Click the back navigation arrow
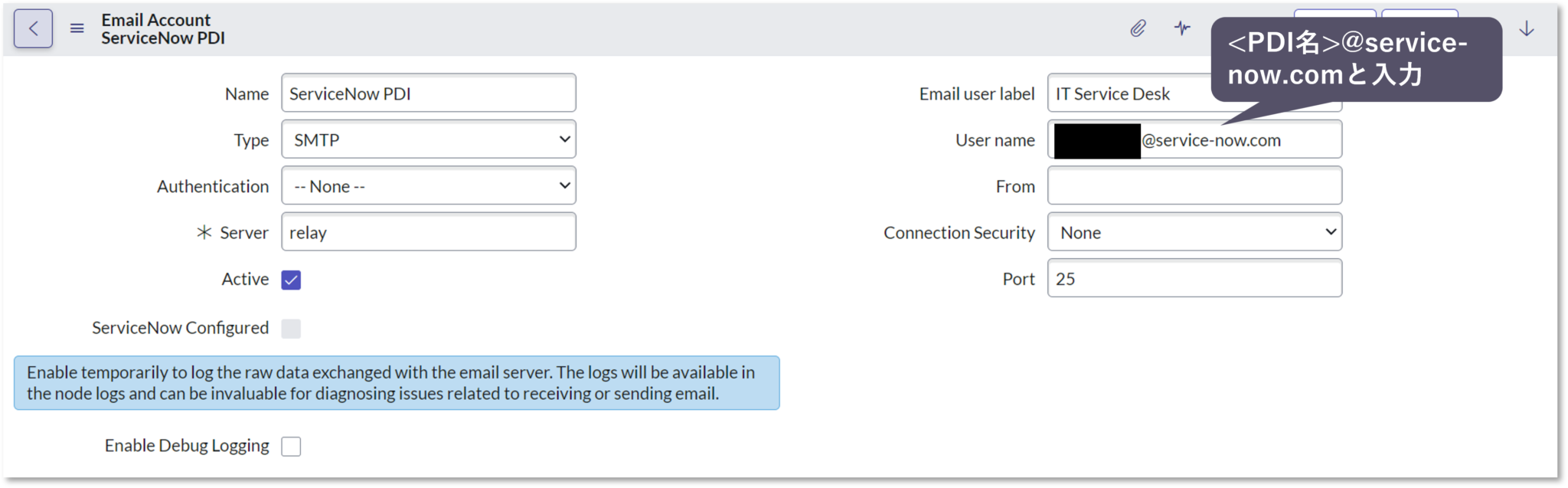The width and height of the screenshot is (1568, 488). tap(33, 28)
